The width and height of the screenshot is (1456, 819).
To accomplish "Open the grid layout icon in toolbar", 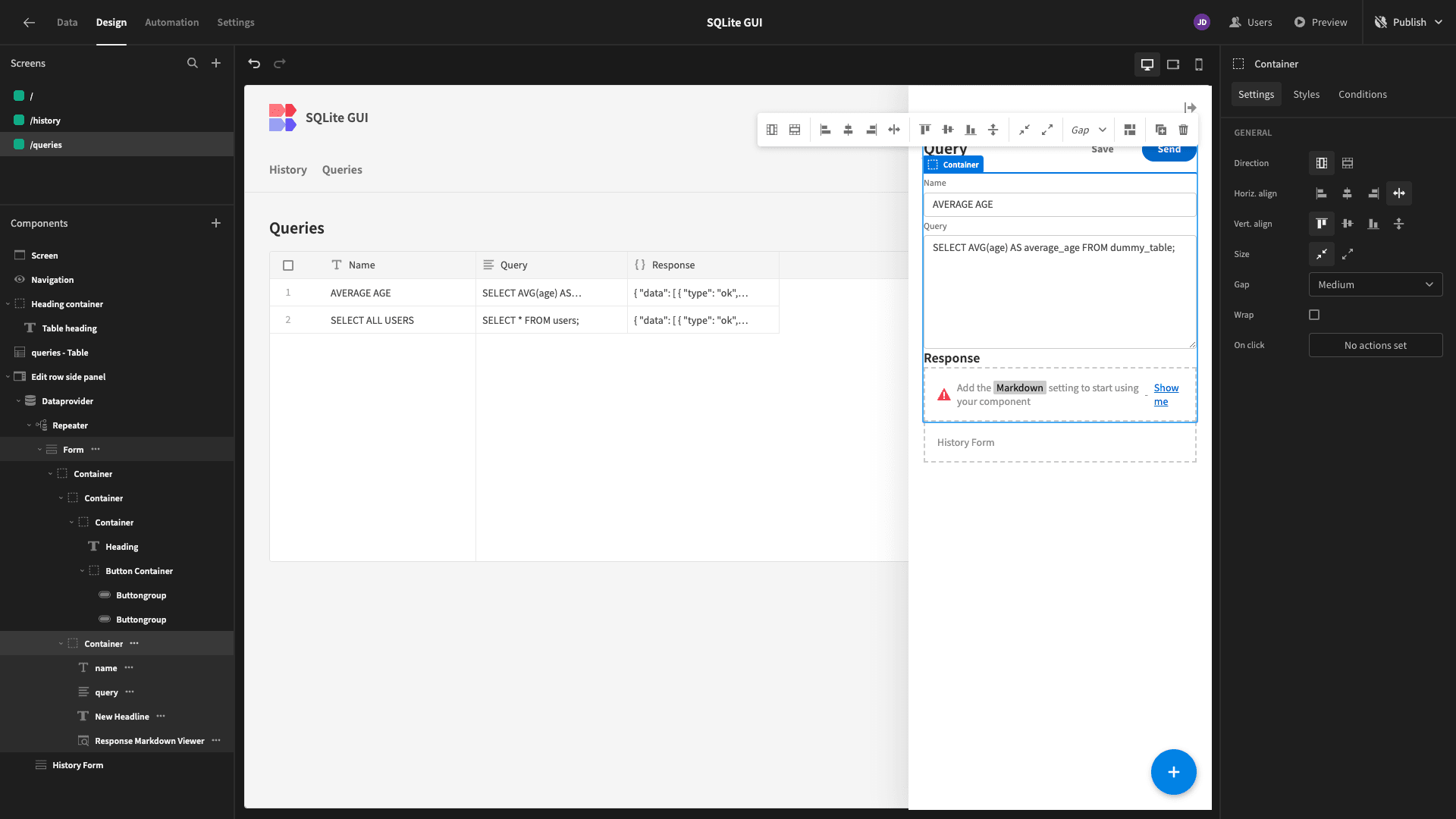I will pos(1130,130).
